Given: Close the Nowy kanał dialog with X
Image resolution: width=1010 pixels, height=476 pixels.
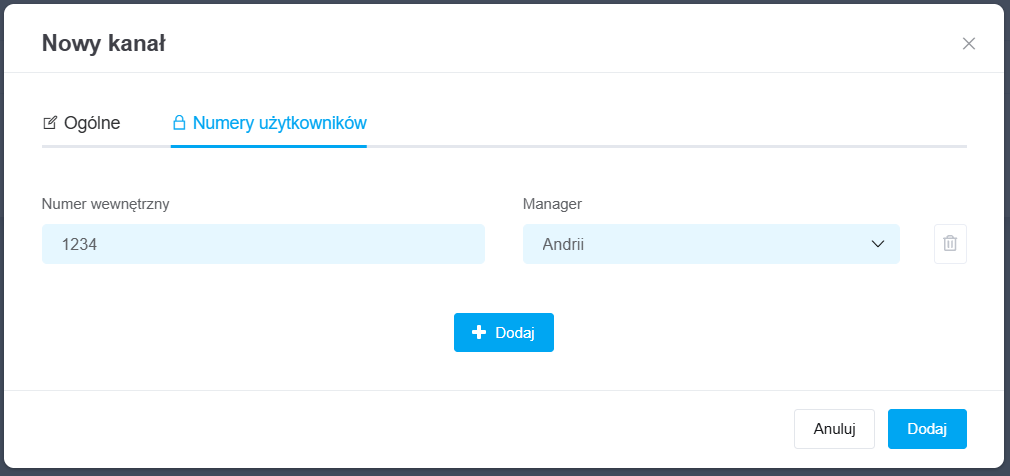Looking at the screenshot, I should (x=968, y=43).
